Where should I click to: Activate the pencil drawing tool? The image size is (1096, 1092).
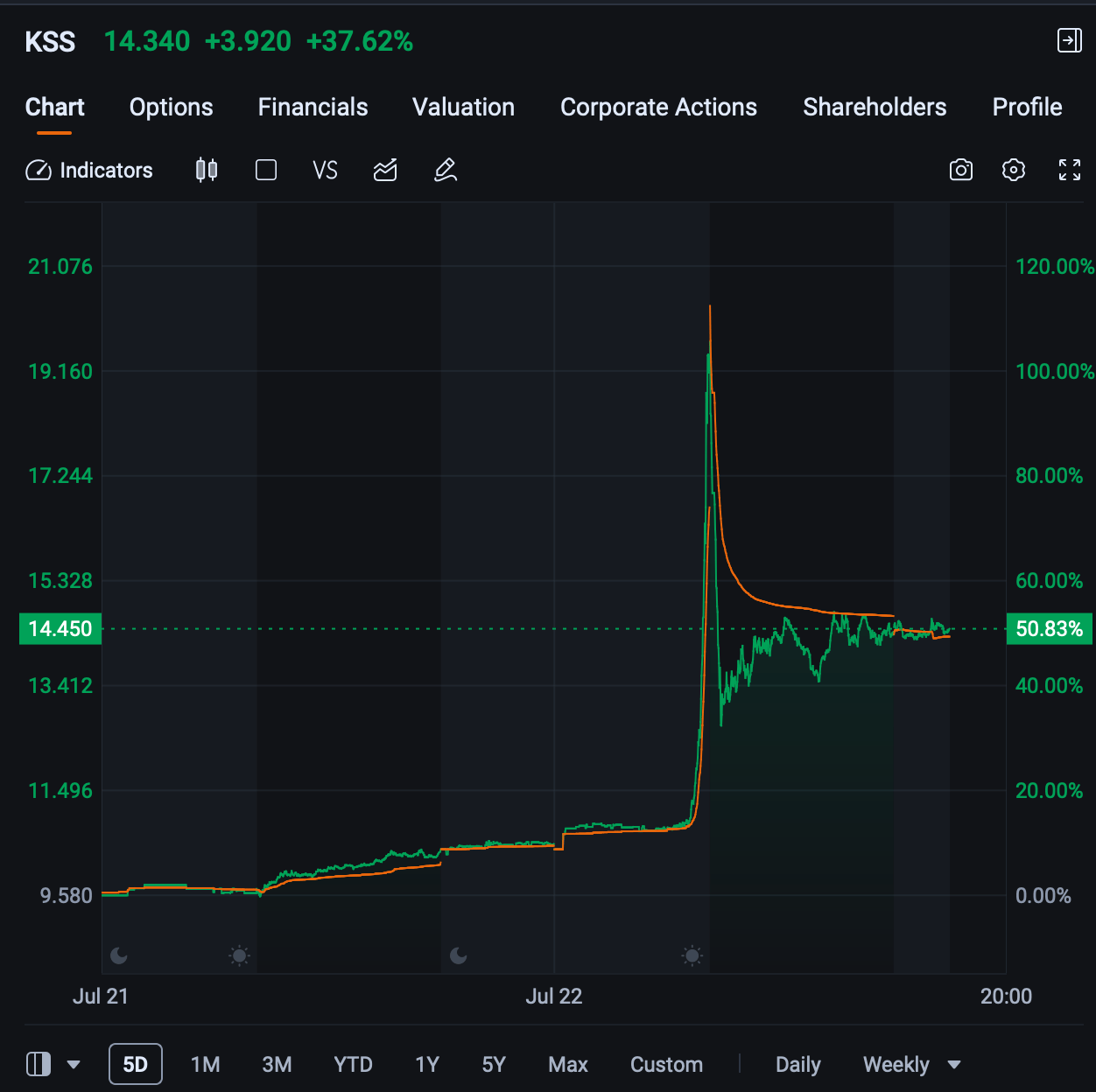click(x=446, y=170)
